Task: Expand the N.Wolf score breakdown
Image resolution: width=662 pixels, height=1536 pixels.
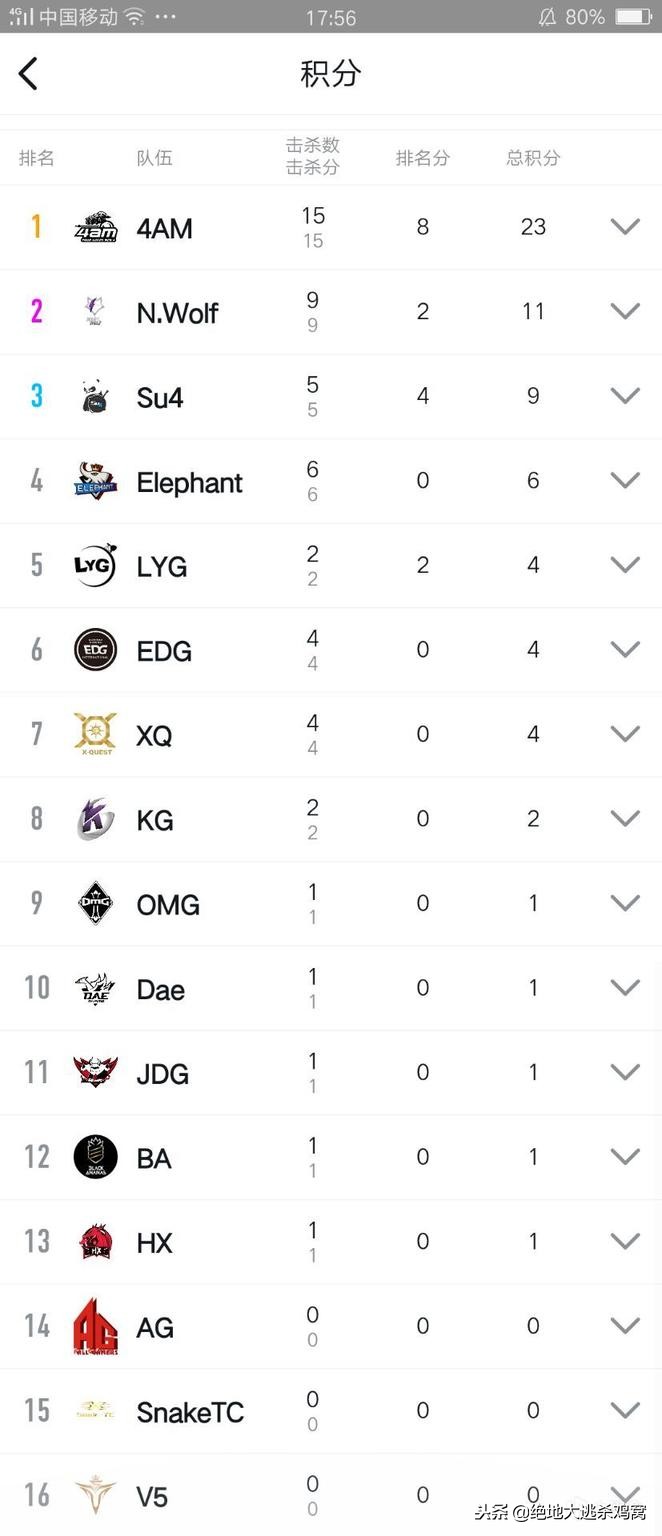Action: point(625,312)
